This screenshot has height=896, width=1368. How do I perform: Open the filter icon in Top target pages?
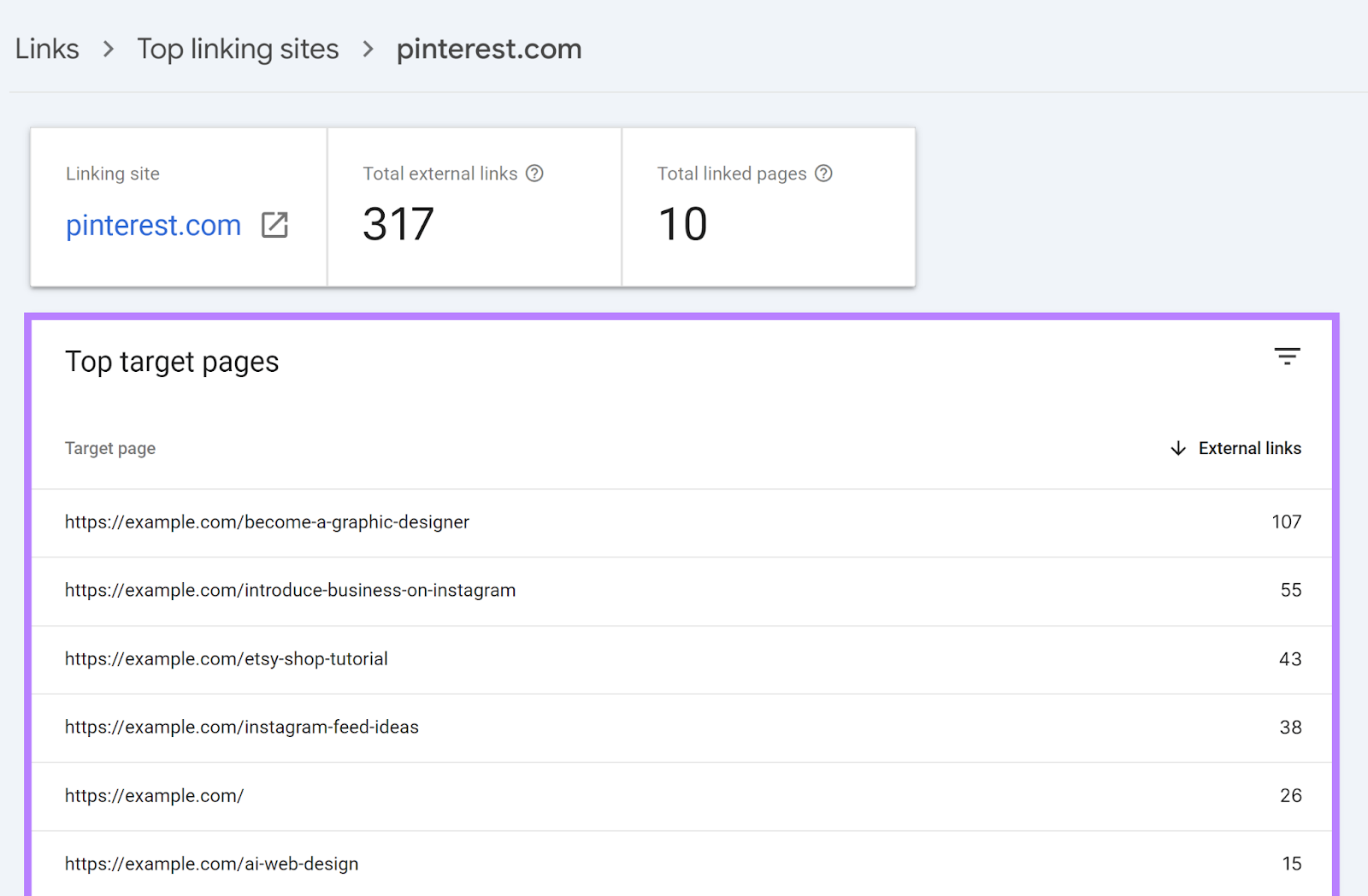click(x=1287, y=357)
